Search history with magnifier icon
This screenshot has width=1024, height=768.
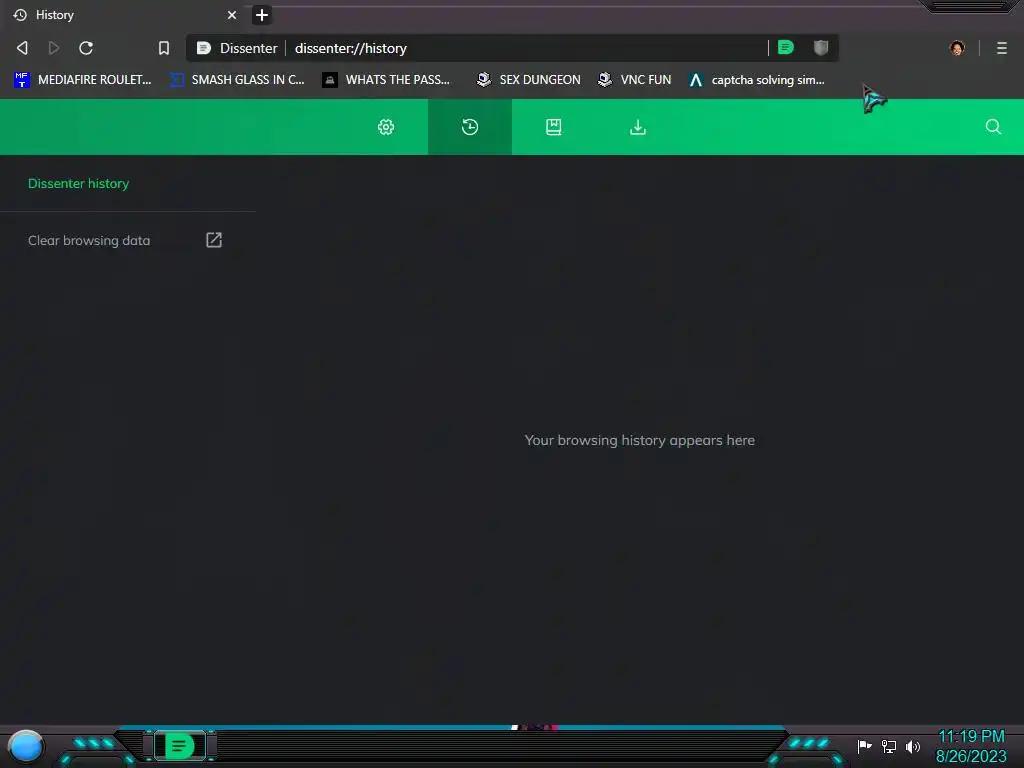(x=993, y=127)
